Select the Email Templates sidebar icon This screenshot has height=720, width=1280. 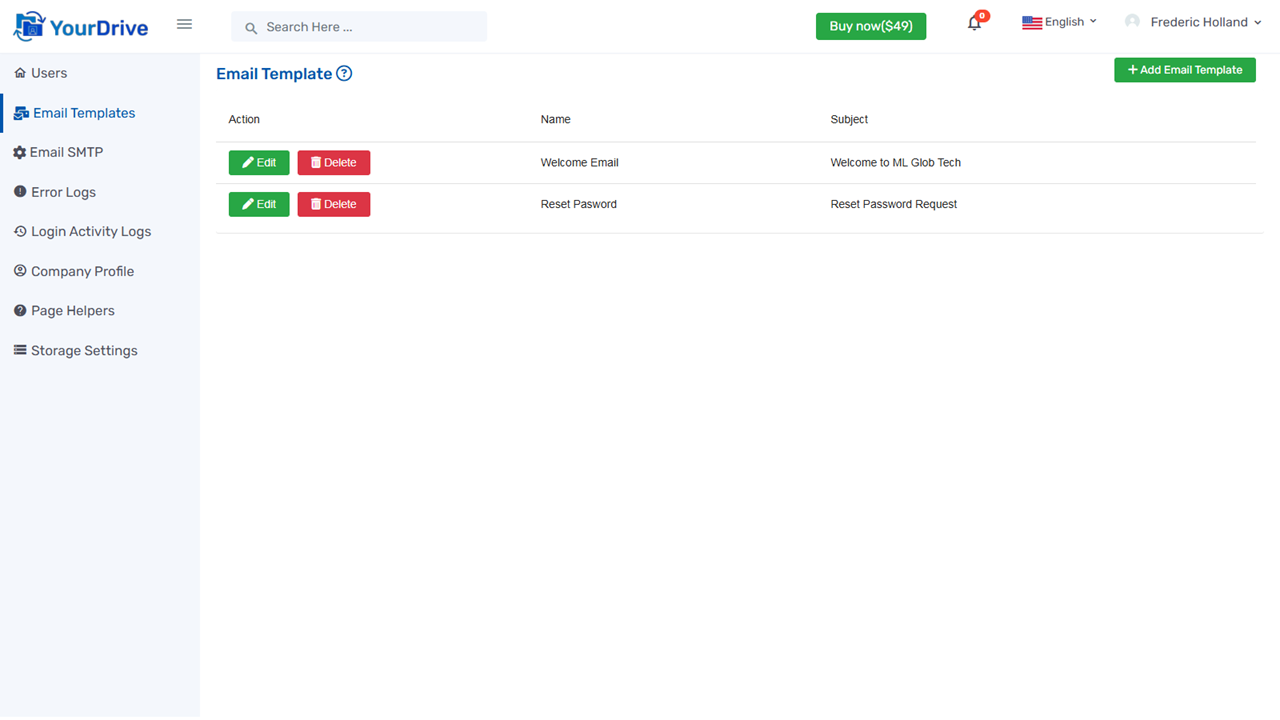[20, 113]
